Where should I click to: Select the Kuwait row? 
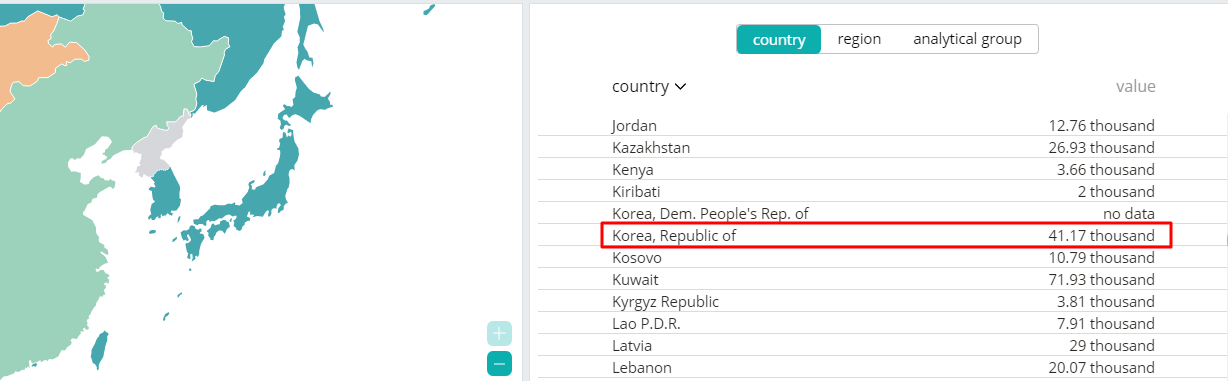click(x=883, y=279)
